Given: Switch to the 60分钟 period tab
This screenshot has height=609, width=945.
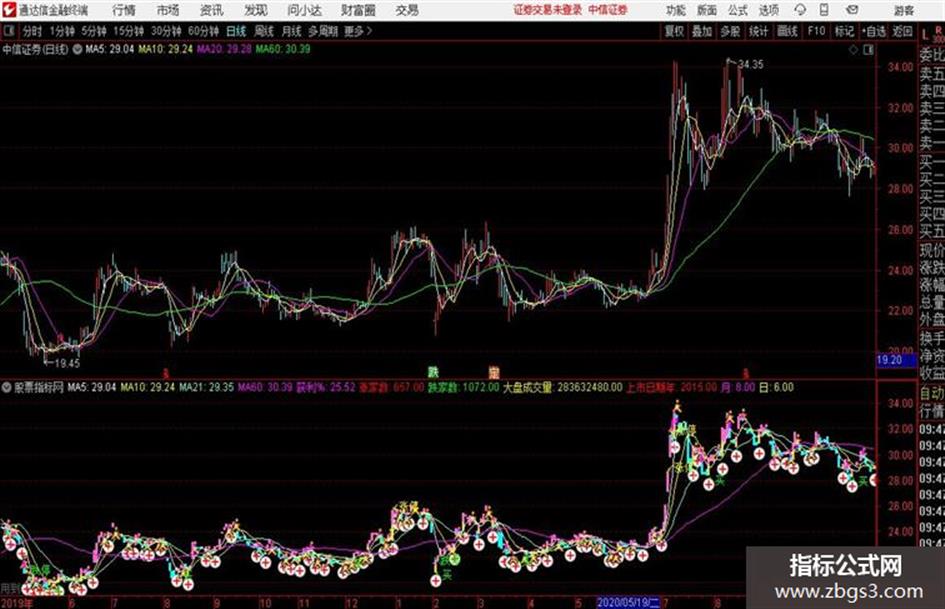Looking at the screenshot, I should (x=203, y=31).
